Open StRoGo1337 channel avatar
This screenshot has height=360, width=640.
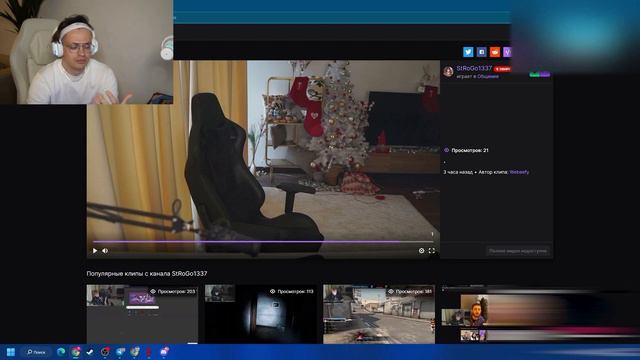pos(448,71)
